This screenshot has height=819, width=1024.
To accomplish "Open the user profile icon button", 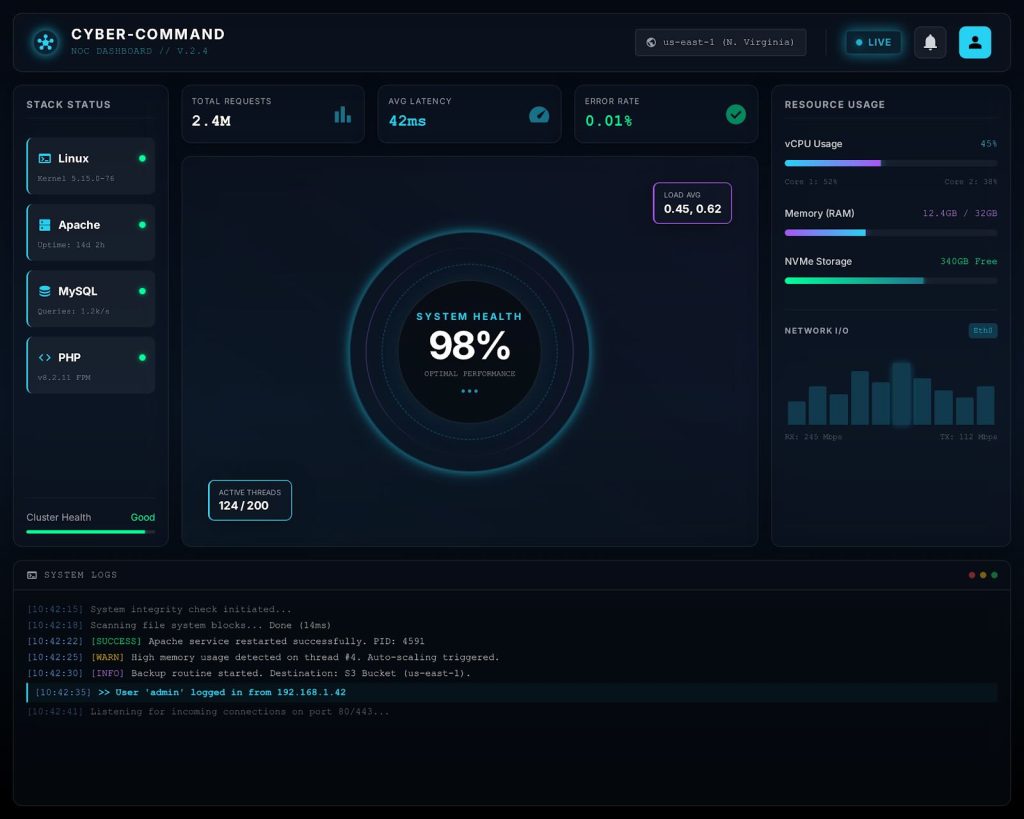I will tap(974, 42).
